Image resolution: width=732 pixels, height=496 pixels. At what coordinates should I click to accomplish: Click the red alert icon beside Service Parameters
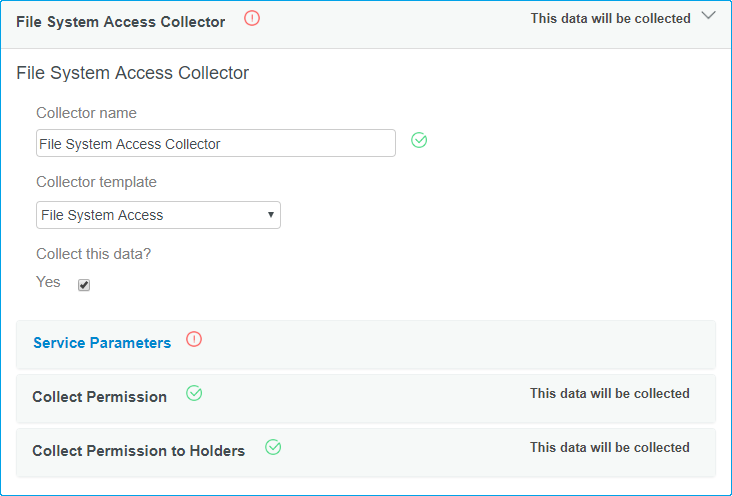coord(194,340)
